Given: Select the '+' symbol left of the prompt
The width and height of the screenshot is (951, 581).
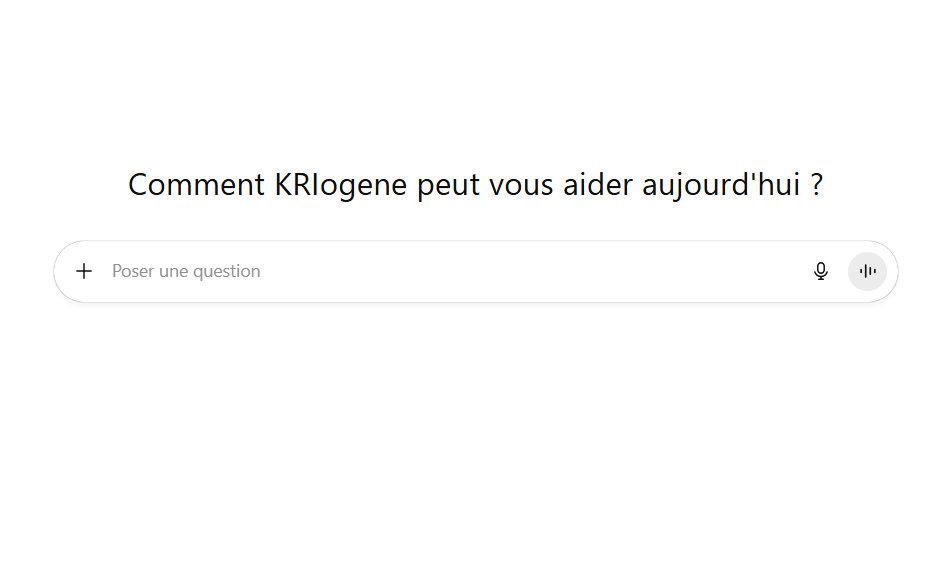Looking at the screenshot, I should (x=84, y=271).
